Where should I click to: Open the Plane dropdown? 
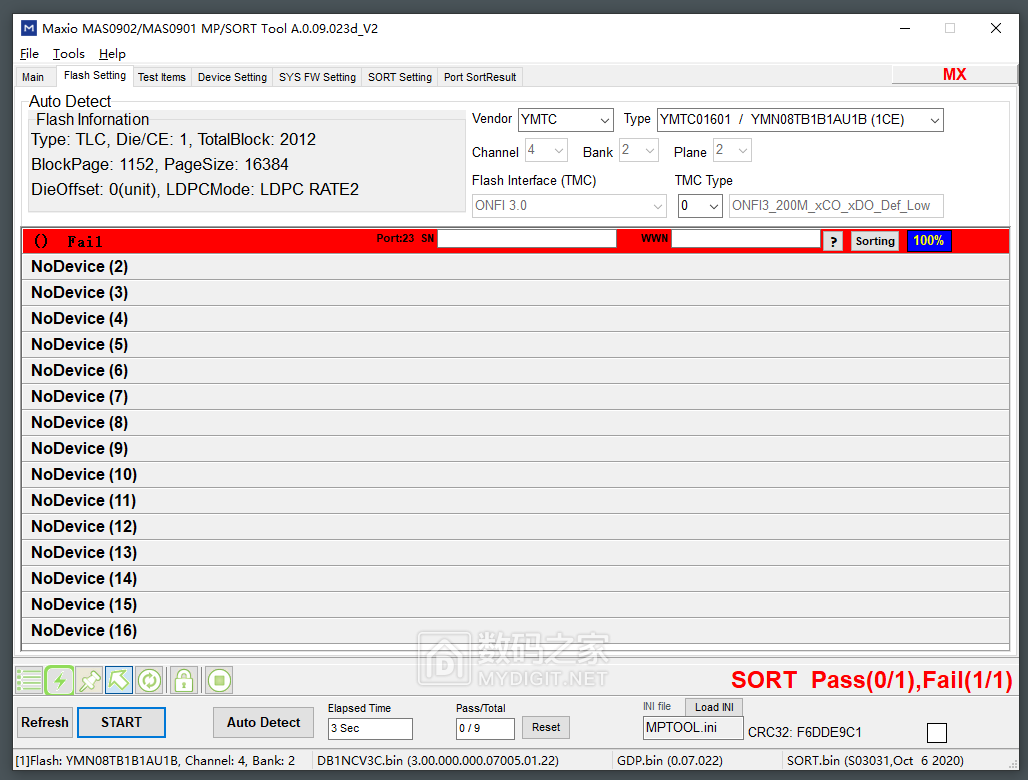coord(732,151)
